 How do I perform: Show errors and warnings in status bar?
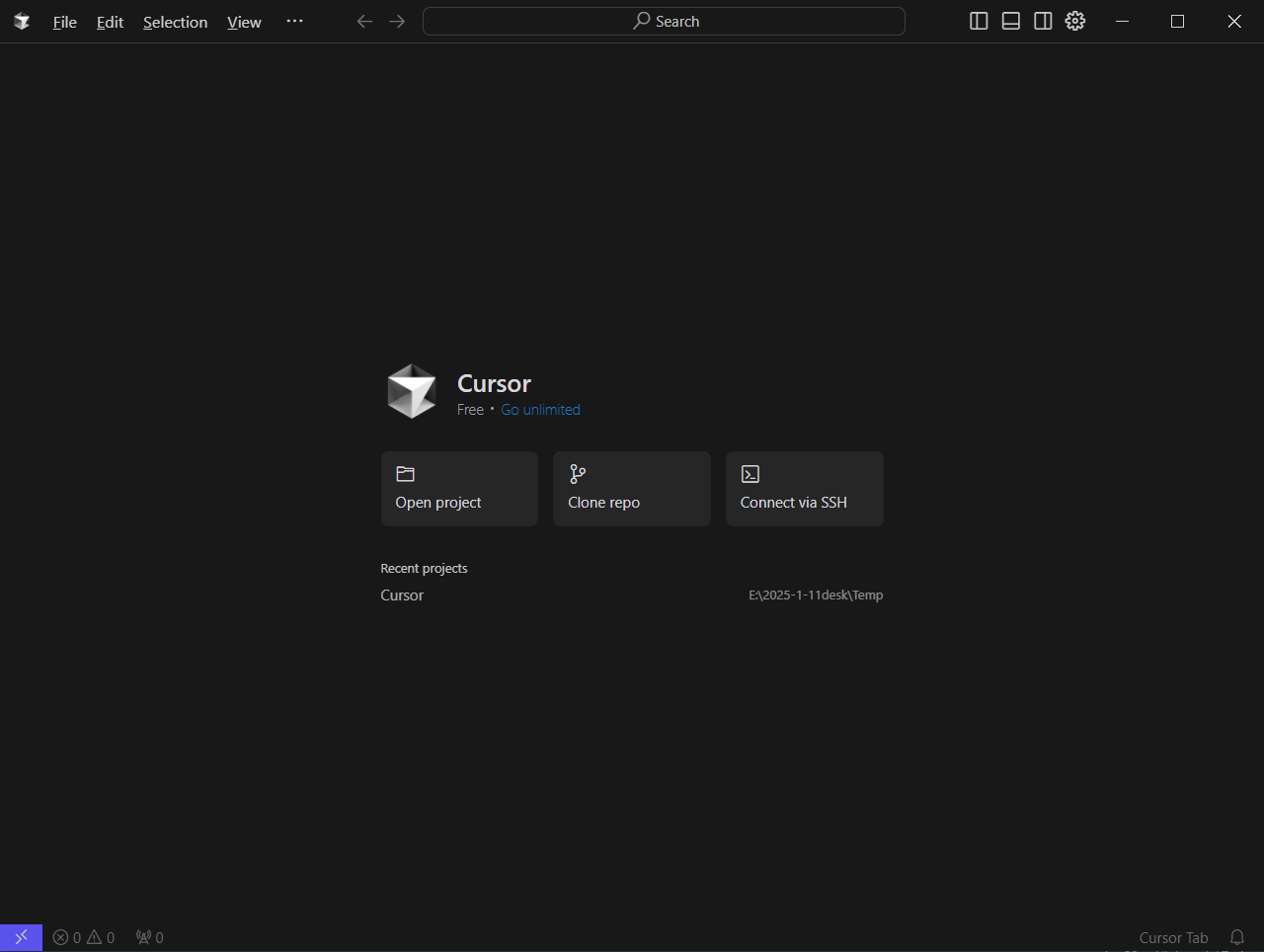click(84, 937)
